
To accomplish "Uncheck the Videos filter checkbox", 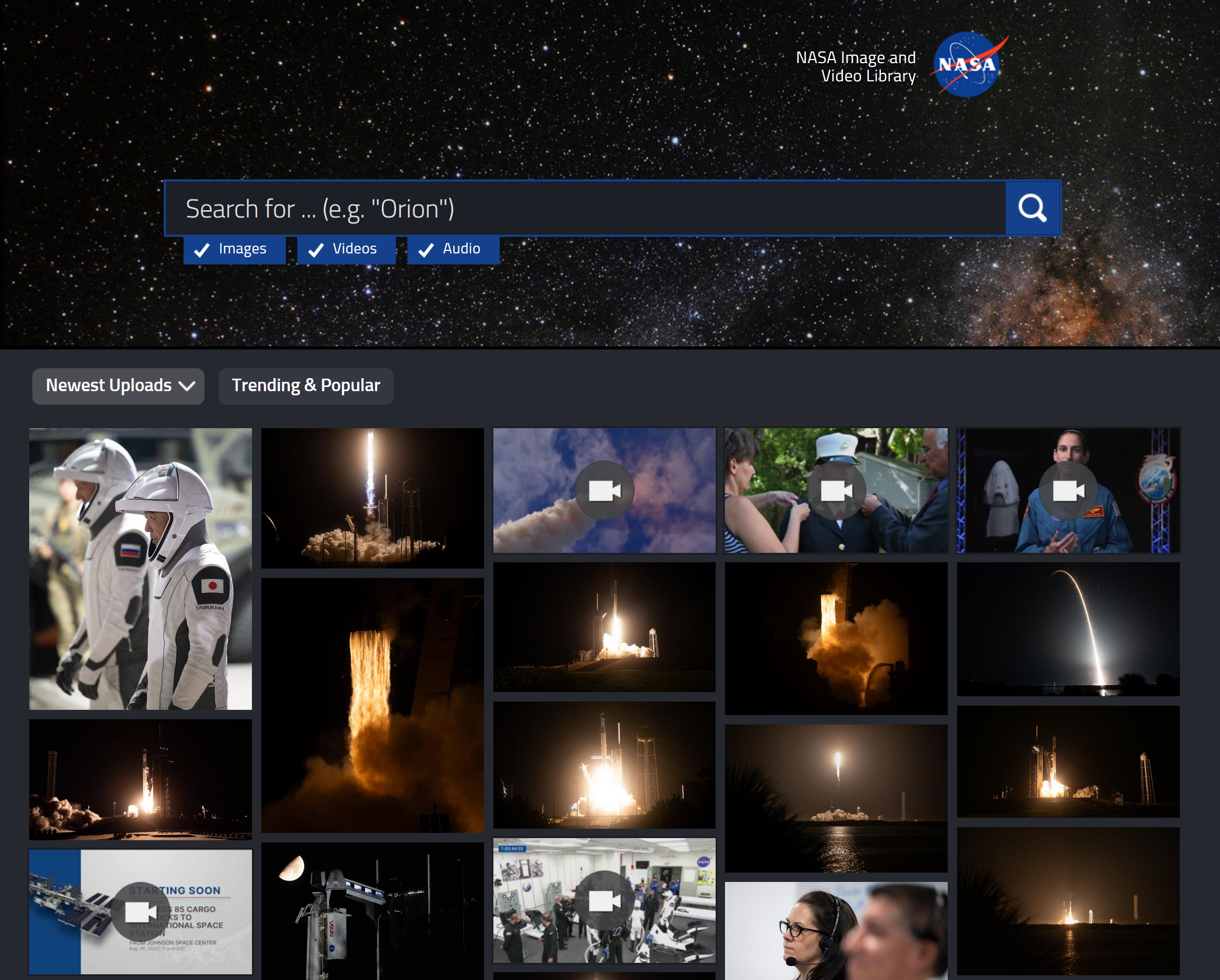I will click(346, 249).
